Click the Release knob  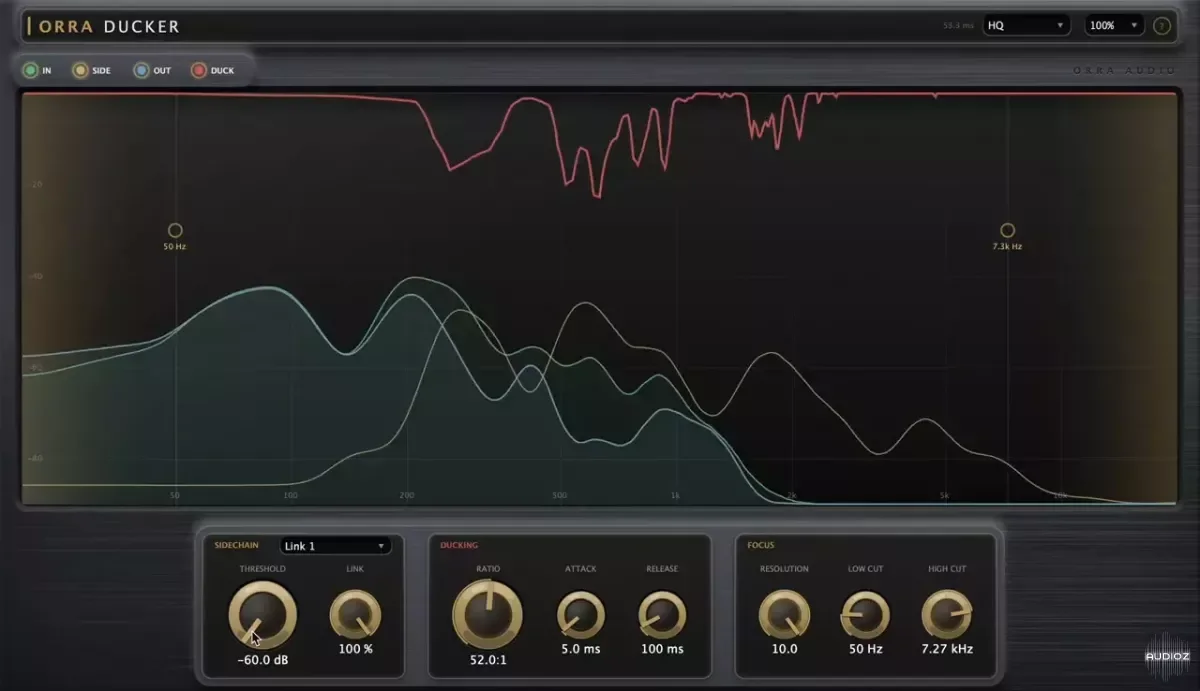coord(662,615)
